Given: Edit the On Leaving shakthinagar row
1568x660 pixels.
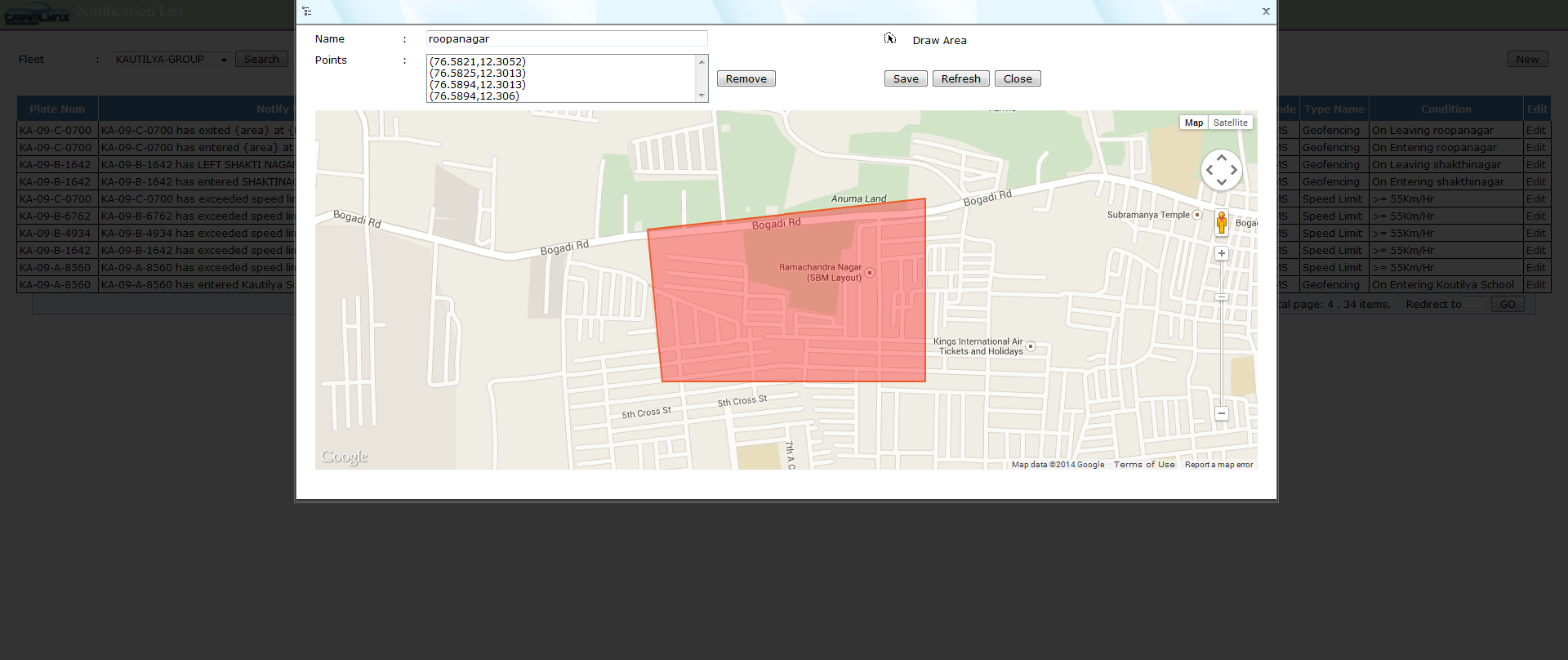Looking at the screenshot, I should click(x=1536, y=164).
